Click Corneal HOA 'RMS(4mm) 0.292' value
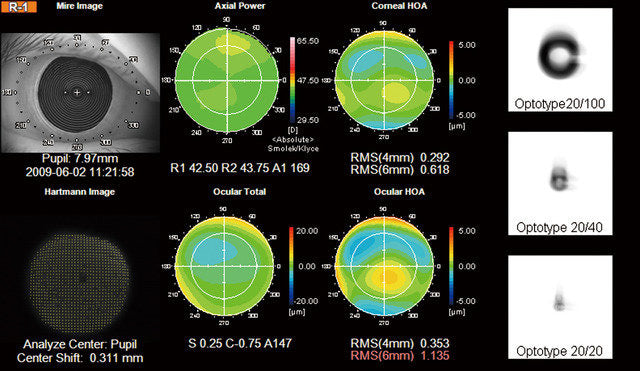The height and width of the screenshot is (371, 640). pyautogui.click(x=400, y=158)
